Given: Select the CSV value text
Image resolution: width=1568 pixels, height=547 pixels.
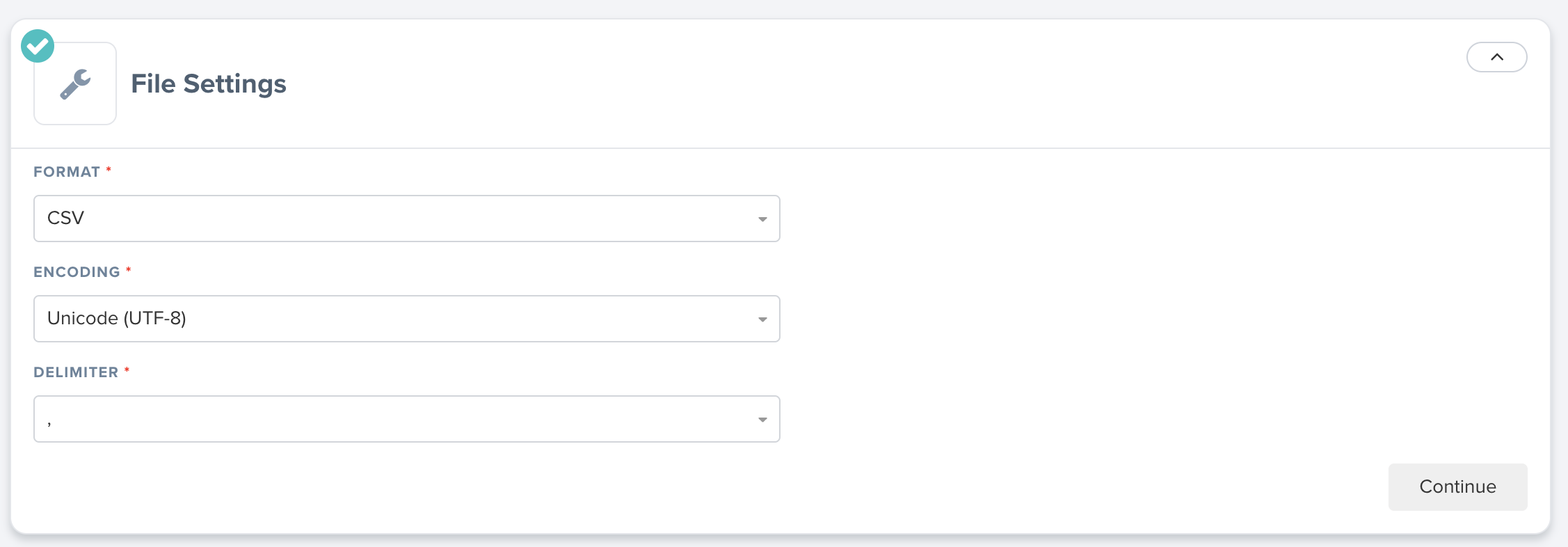Looking at the screenshot, I should [x=65, y=218].
